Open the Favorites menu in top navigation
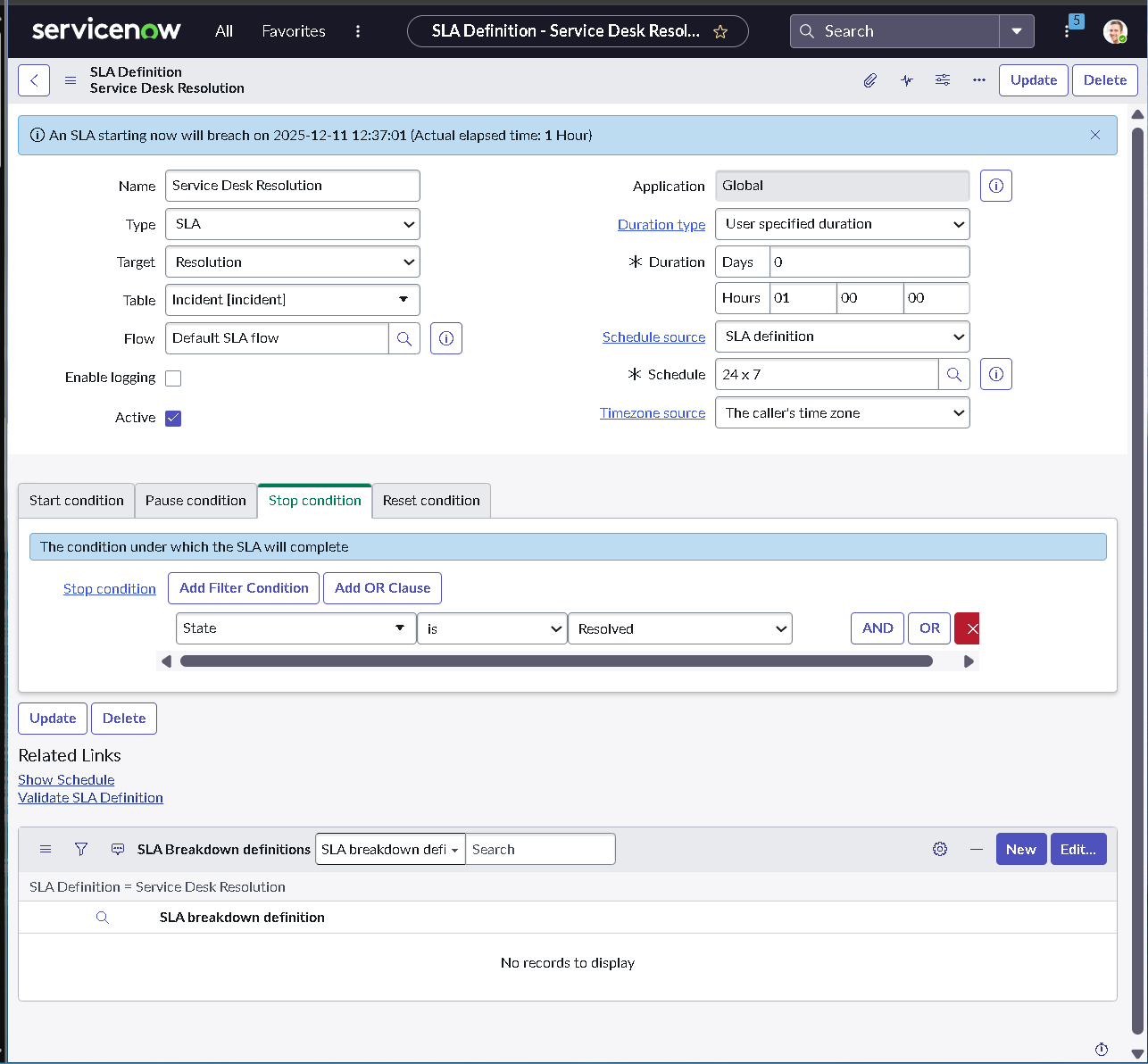This screenshot has height=1064, width=1148. pyautogui.click(x=293, y=30)
